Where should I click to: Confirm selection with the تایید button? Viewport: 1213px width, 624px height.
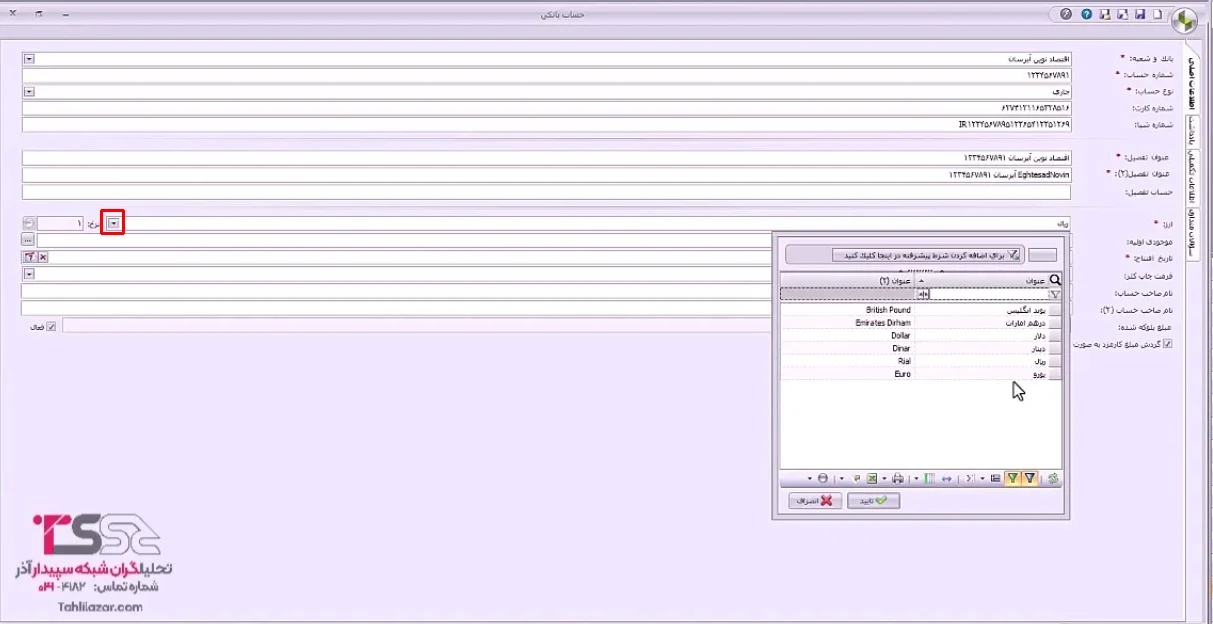click(x=873, y=500)
